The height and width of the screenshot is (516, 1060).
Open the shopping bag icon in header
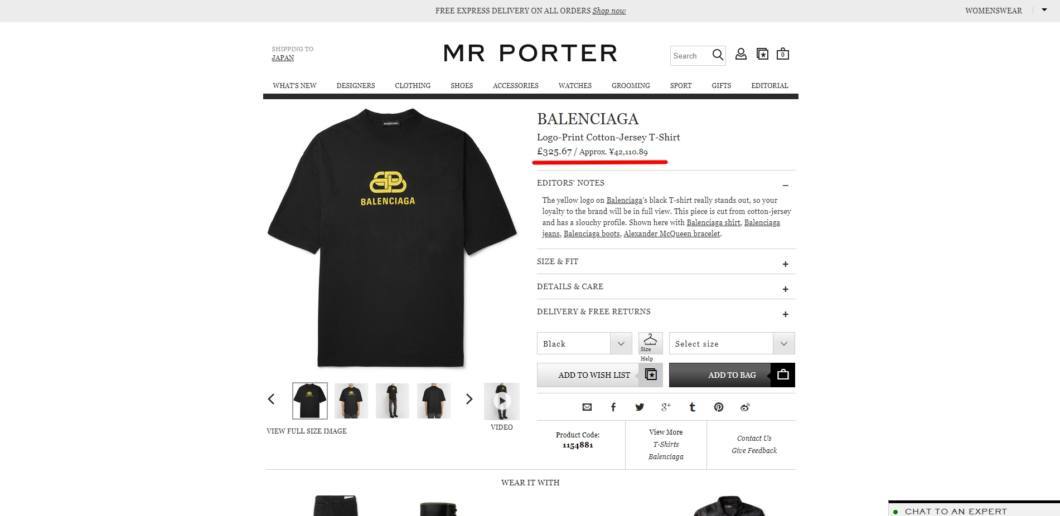pyautogui.click(x=783, y=54)
